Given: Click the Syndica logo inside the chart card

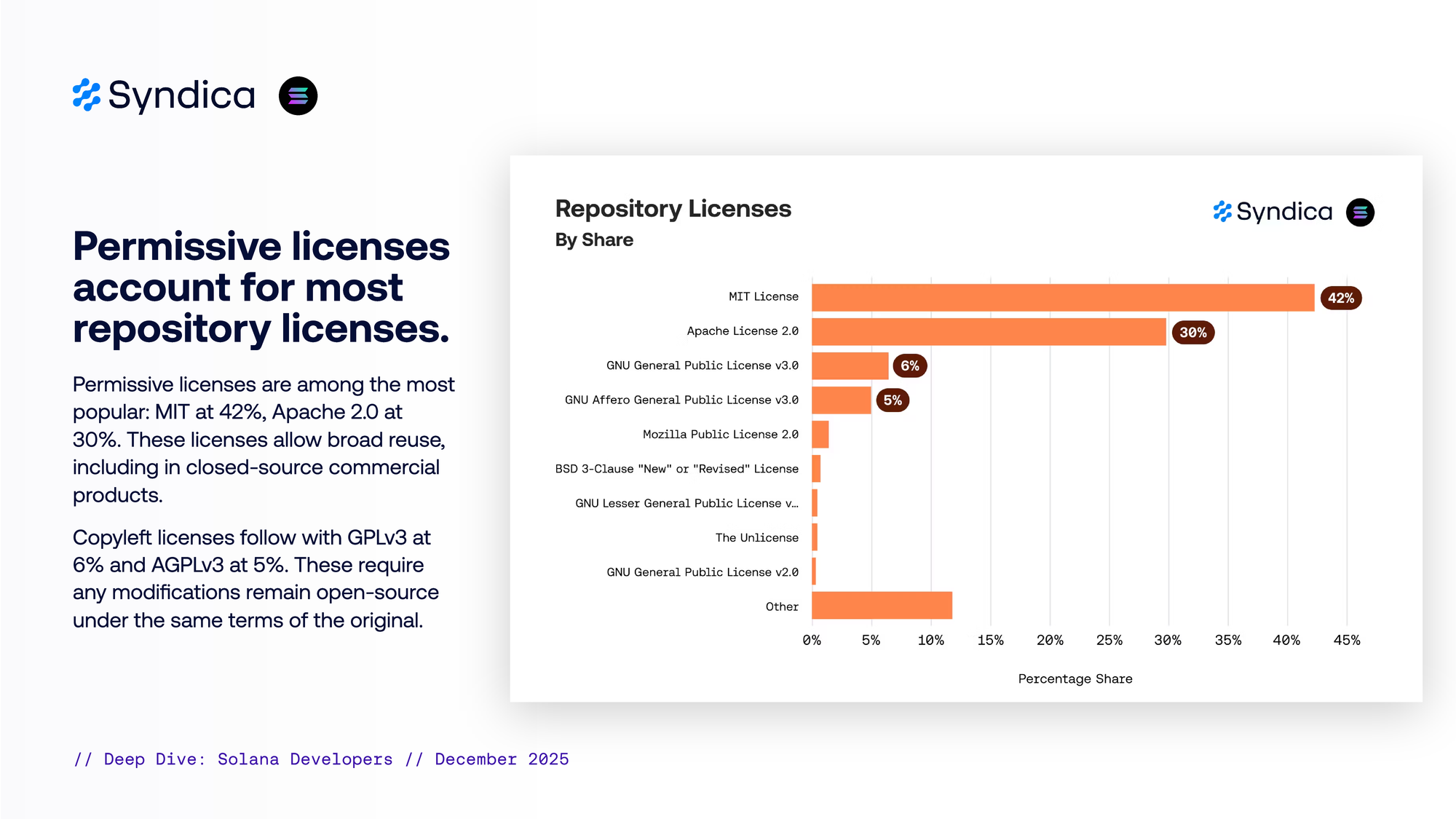Looking at the screenshot, I should coord(1273,212).
